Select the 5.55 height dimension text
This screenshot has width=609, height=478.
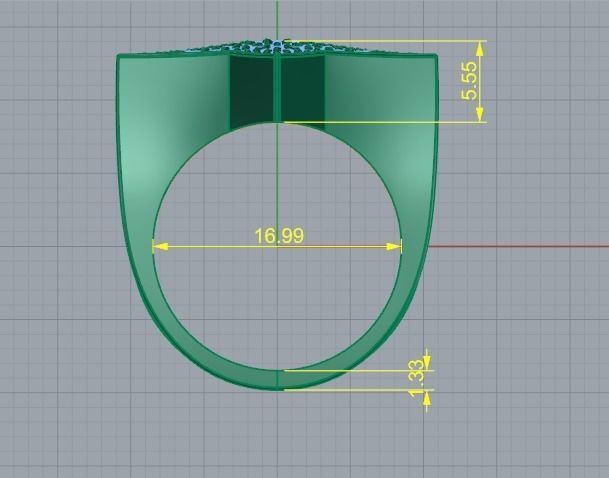coord(469,81)
